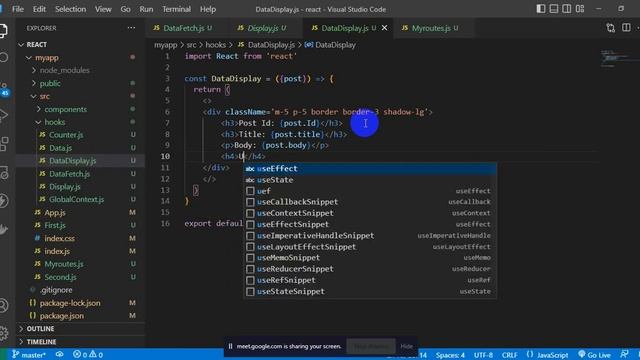Click the errors and warnings count
640x360 pixels.
88,355
